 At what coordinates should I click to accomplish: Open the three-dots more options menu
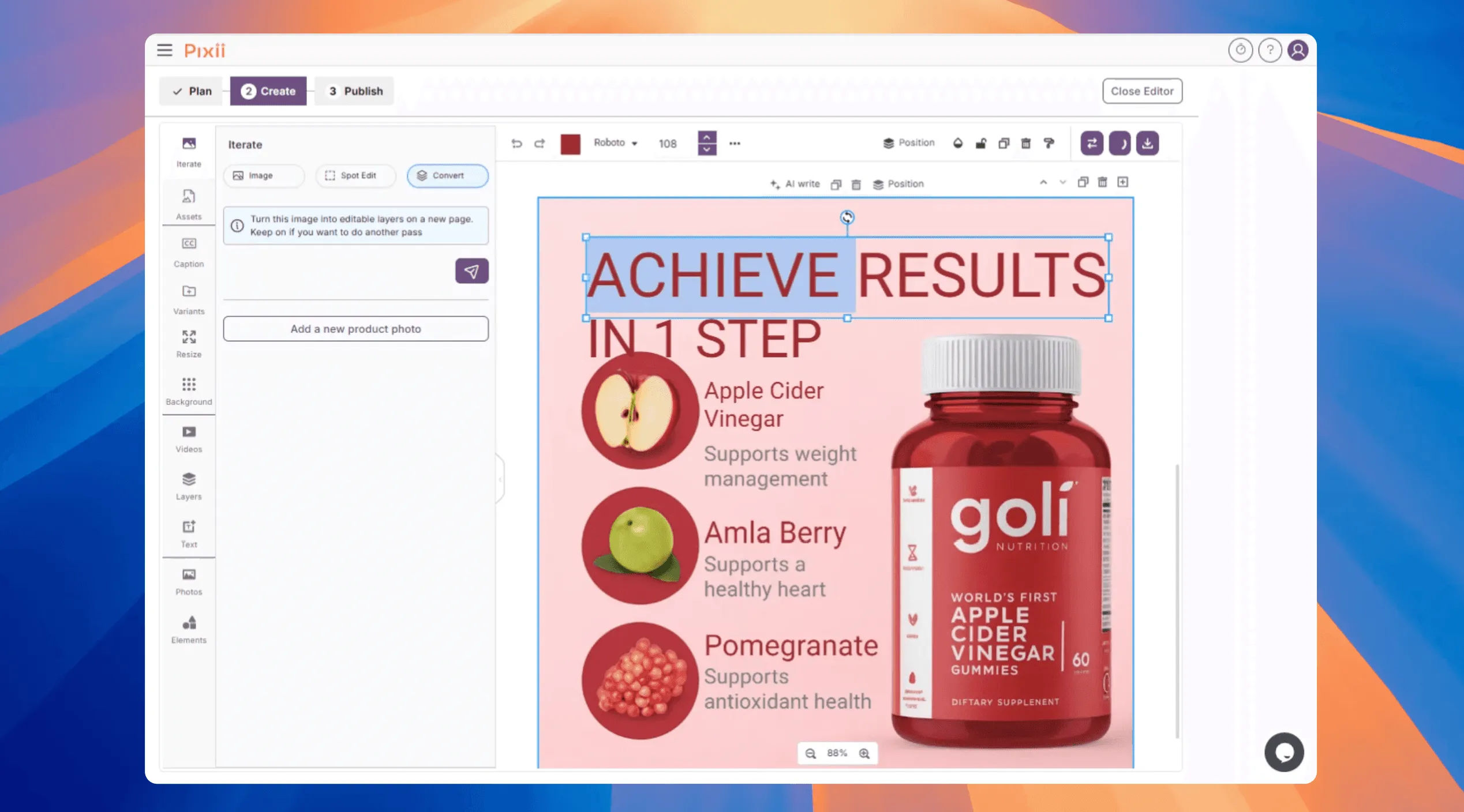point(734,143)
